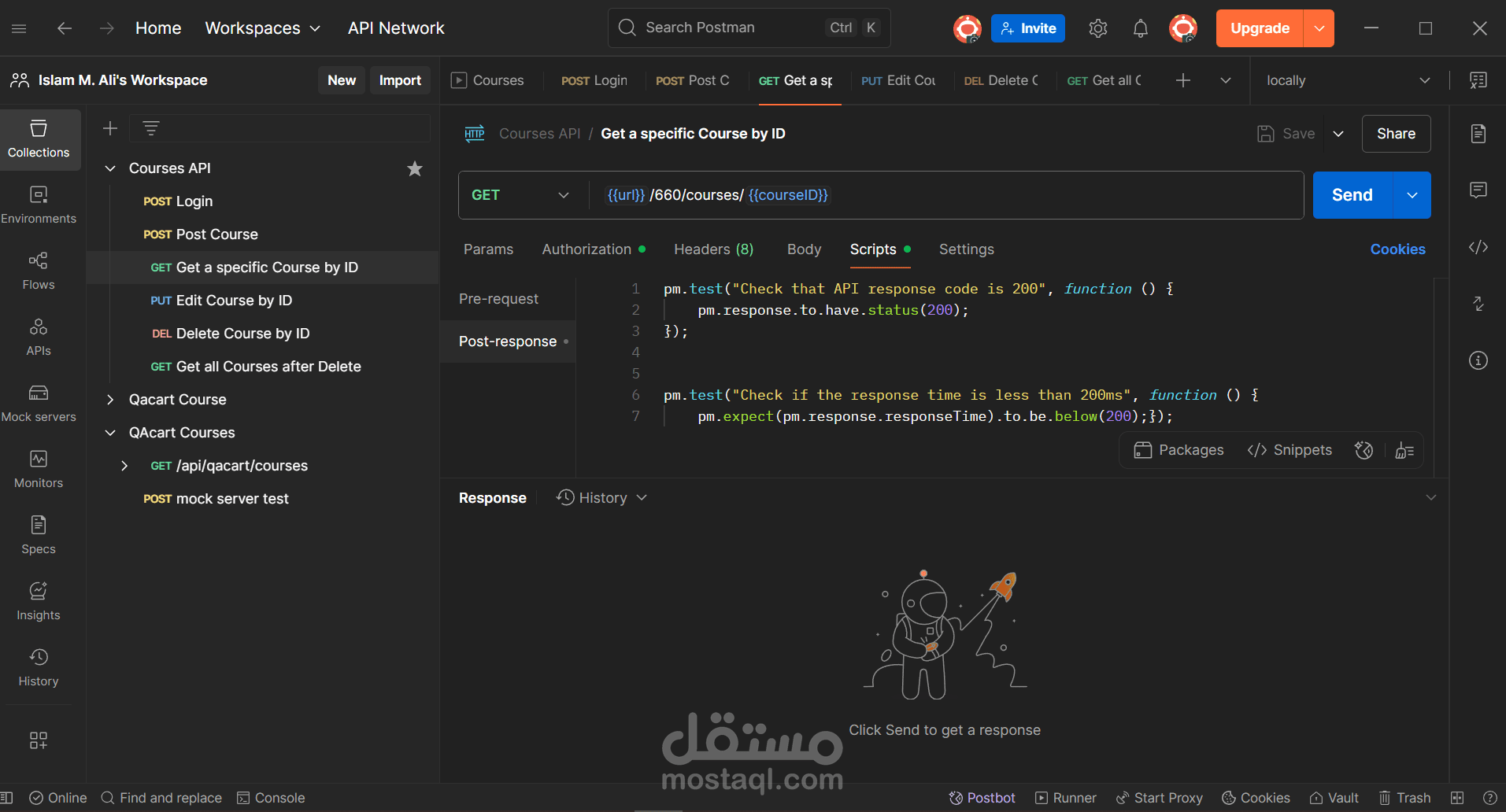1506x812 pixels.
Task: Open the Upgrade dropdown arrow
Action: [x=1319, y=28]
